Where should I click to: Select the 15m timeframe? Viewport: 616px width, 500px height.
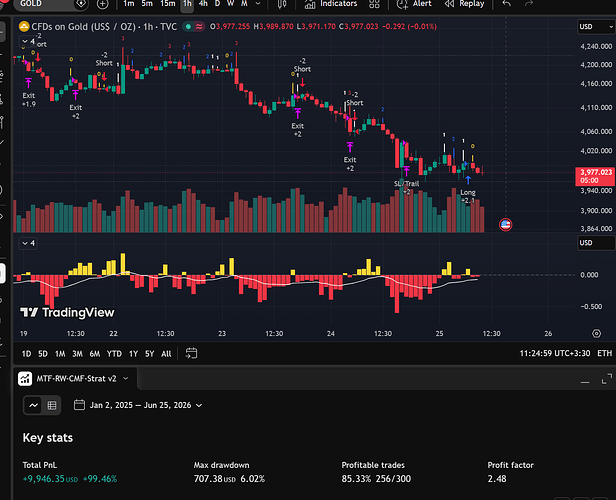tap(168, 4)
